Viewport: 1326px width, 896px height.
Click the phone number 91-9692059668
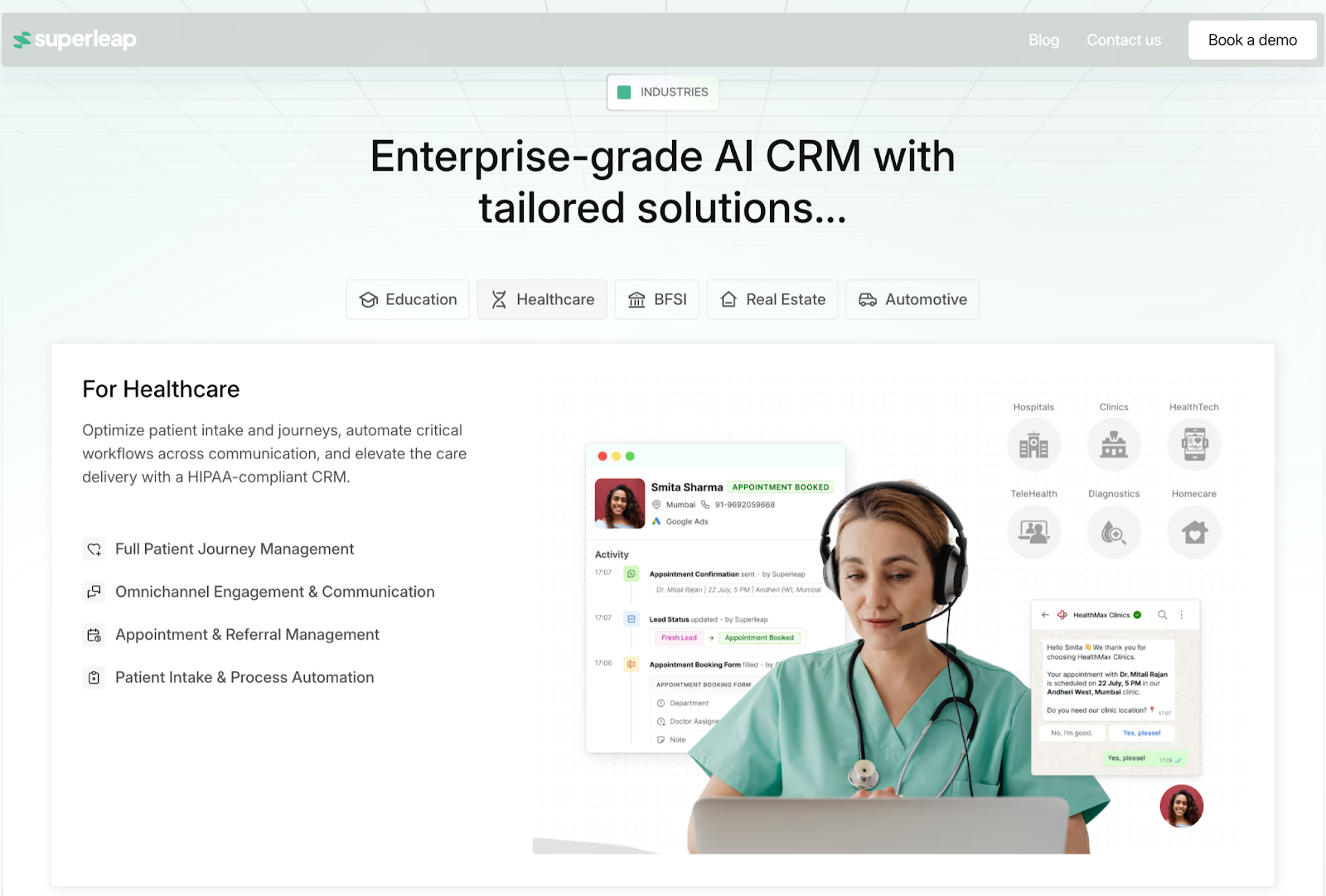click(x=745, y=505)
